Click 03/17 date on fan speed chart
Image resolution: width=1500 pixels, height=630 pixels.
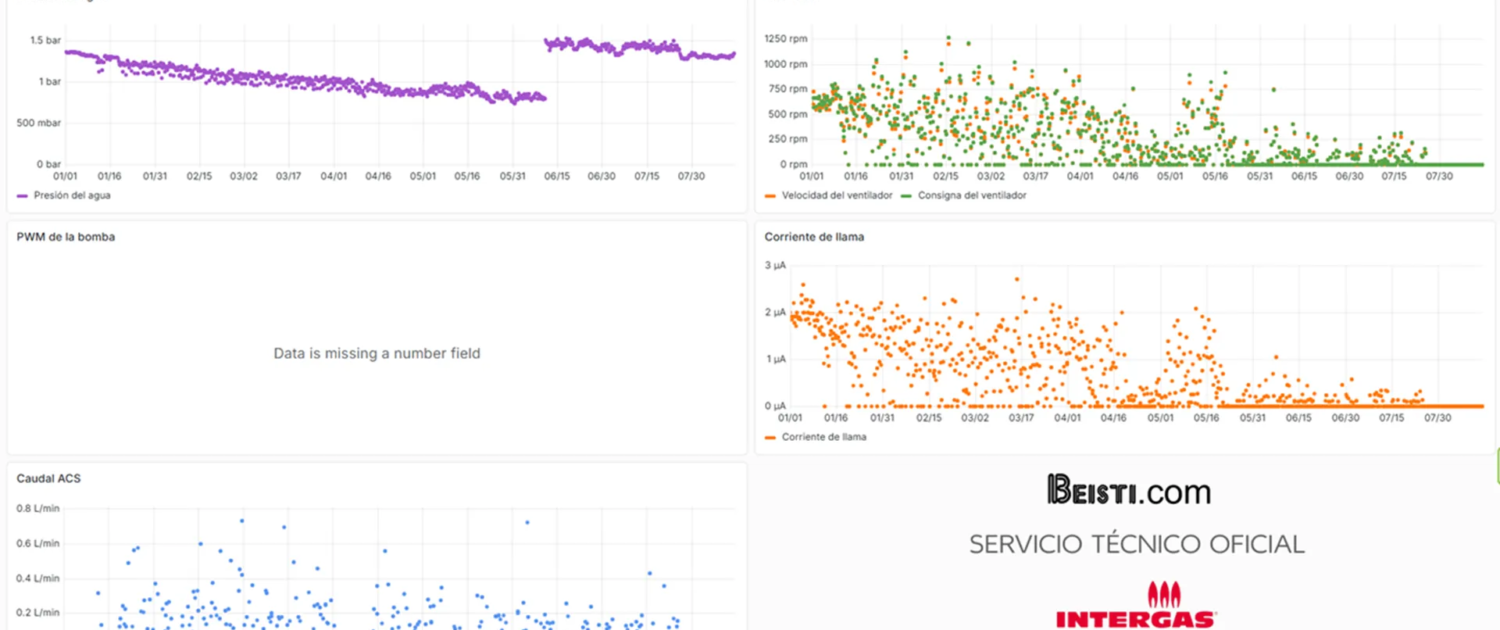(1035, 176)
